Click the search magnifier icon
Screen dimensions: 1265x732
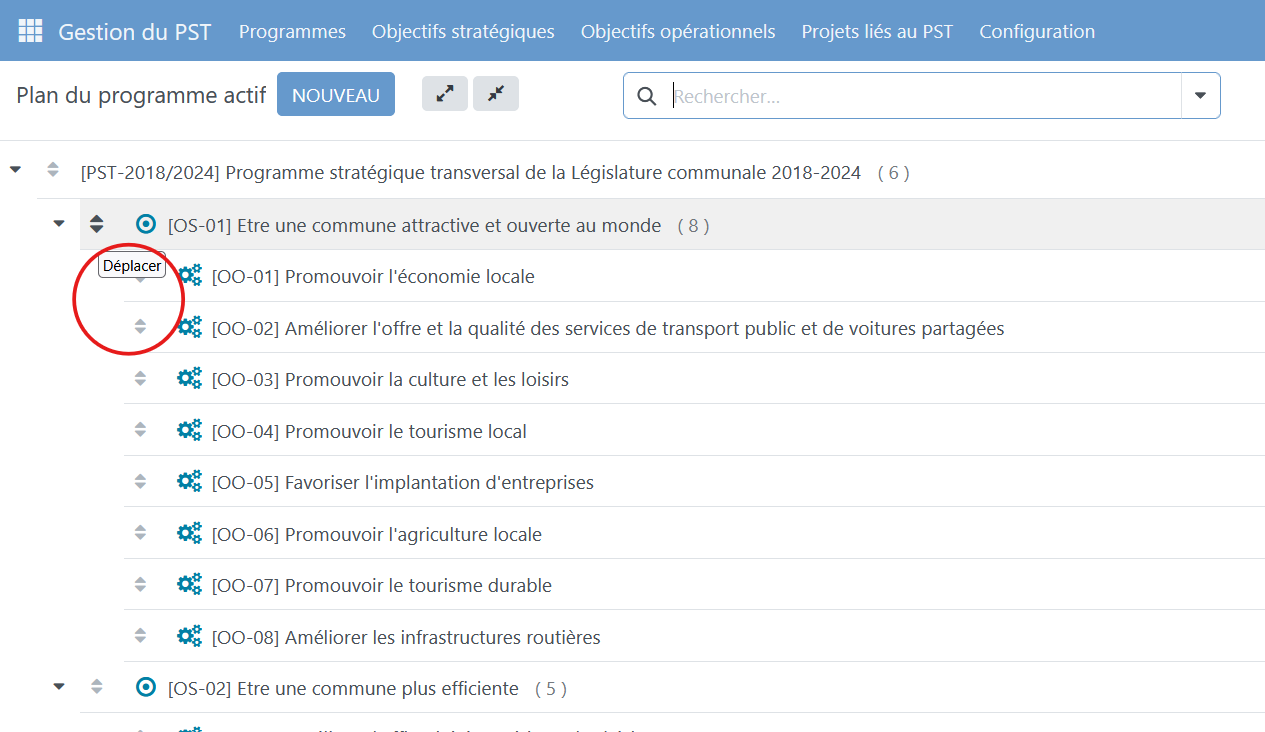(x=647, y=96)
